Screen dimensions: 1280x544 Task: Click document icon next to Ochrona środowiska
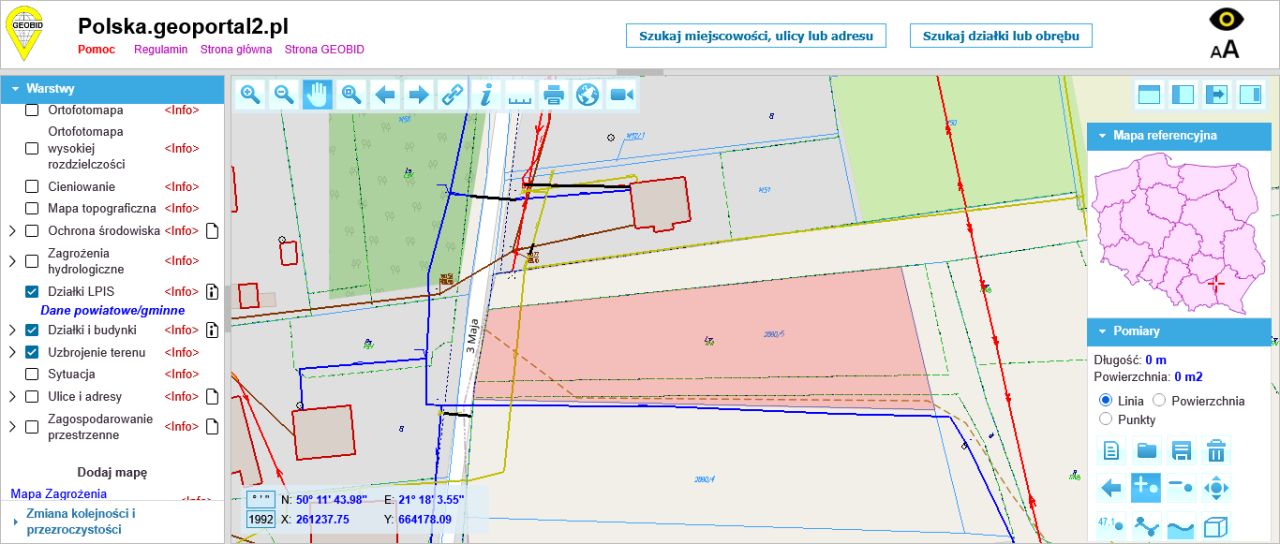211,231
